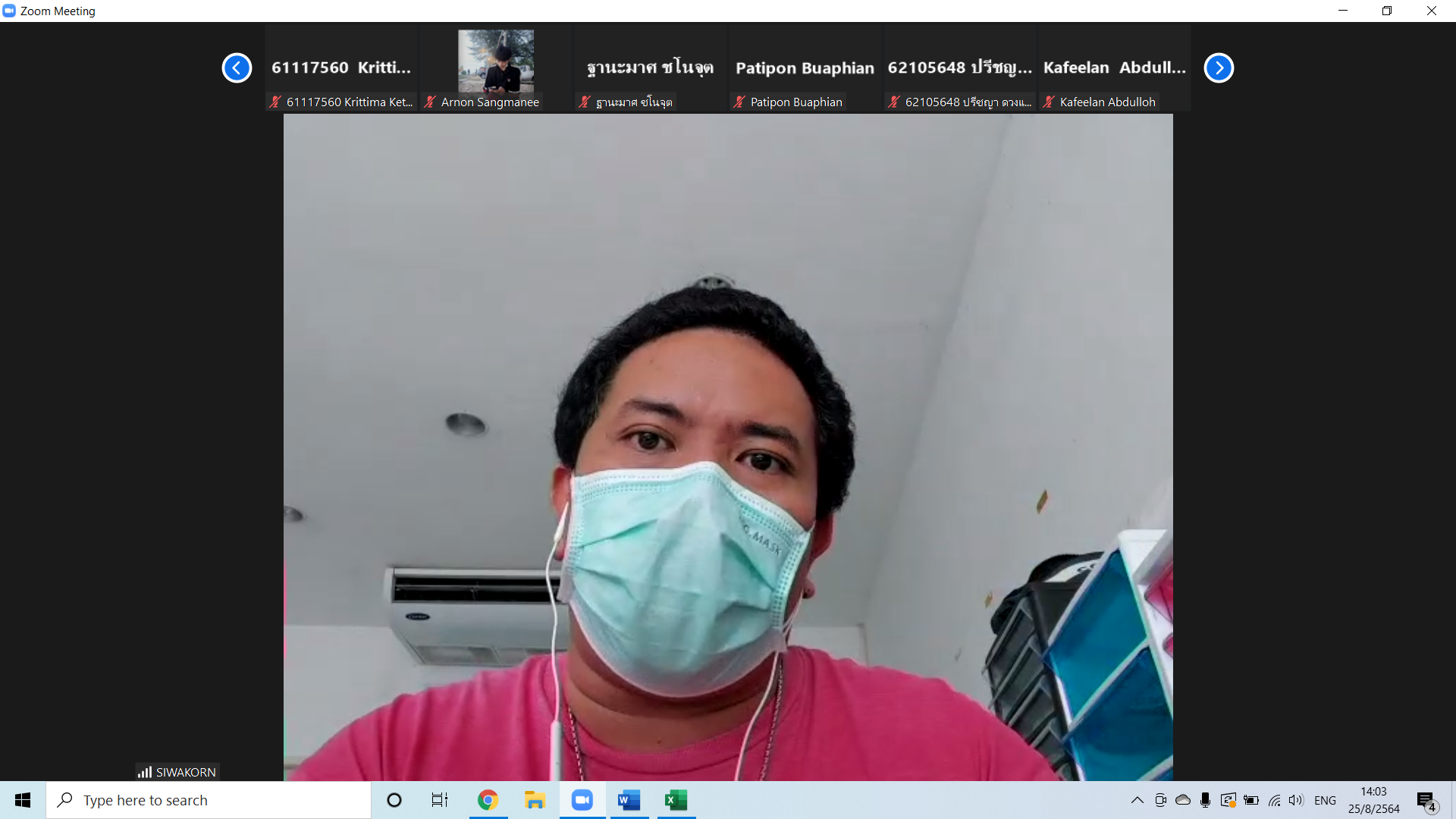Click the Cortana circle icon
Screen dimensions: 1456x819
click(x=394, y=800)
